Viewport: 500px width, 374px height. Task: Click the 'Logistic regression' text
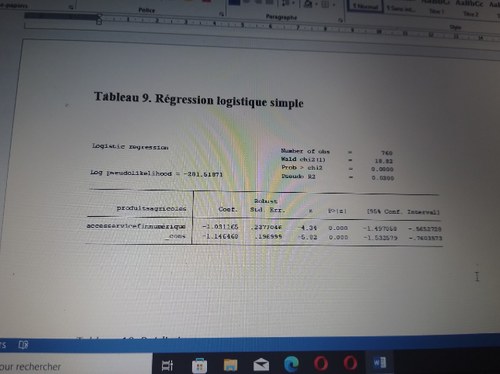[130, 147]
